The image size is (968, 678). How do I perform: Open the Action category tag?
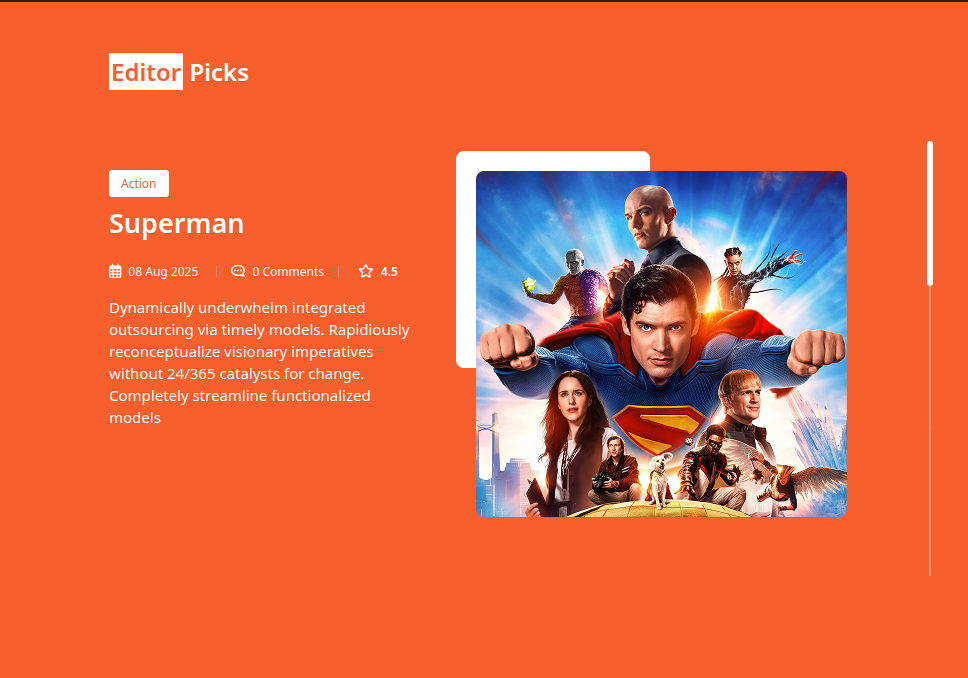(x=139, y=183)
